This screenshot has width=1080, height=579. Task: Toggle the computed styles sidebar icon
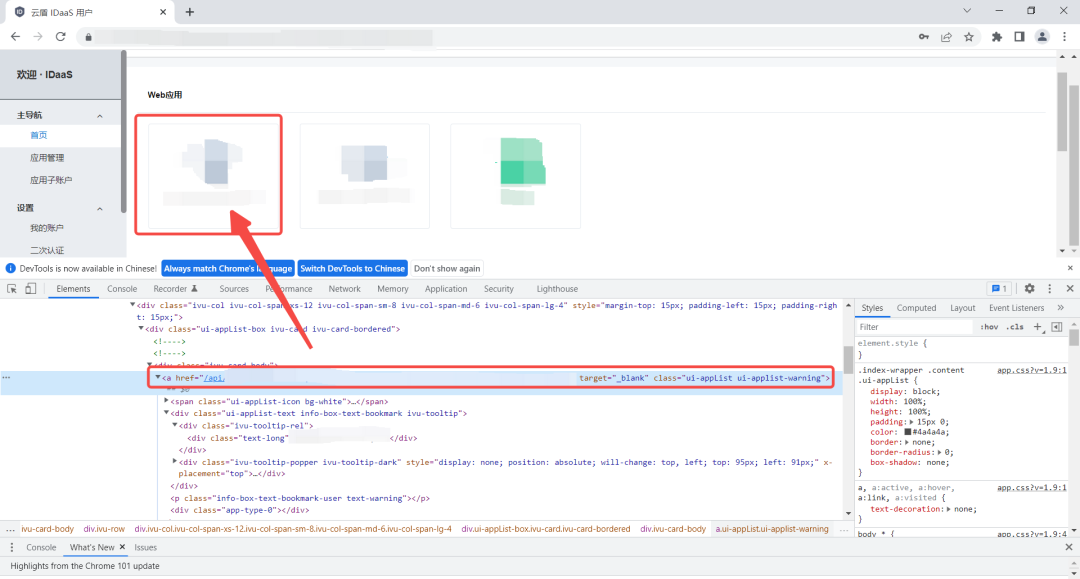click(x=1057, y=327)
